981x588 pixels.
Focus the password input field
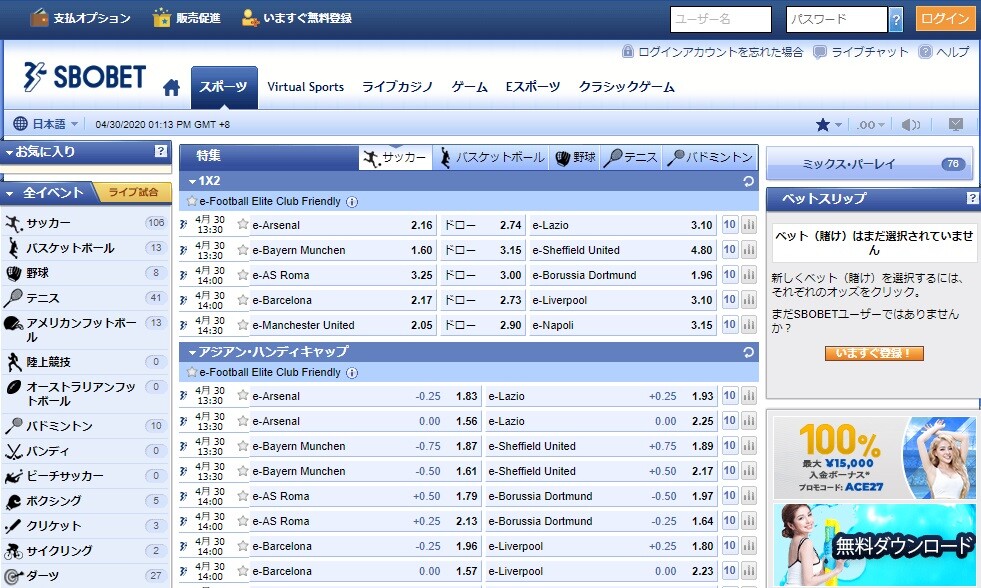pyautogui.click(x=837, y=19)
